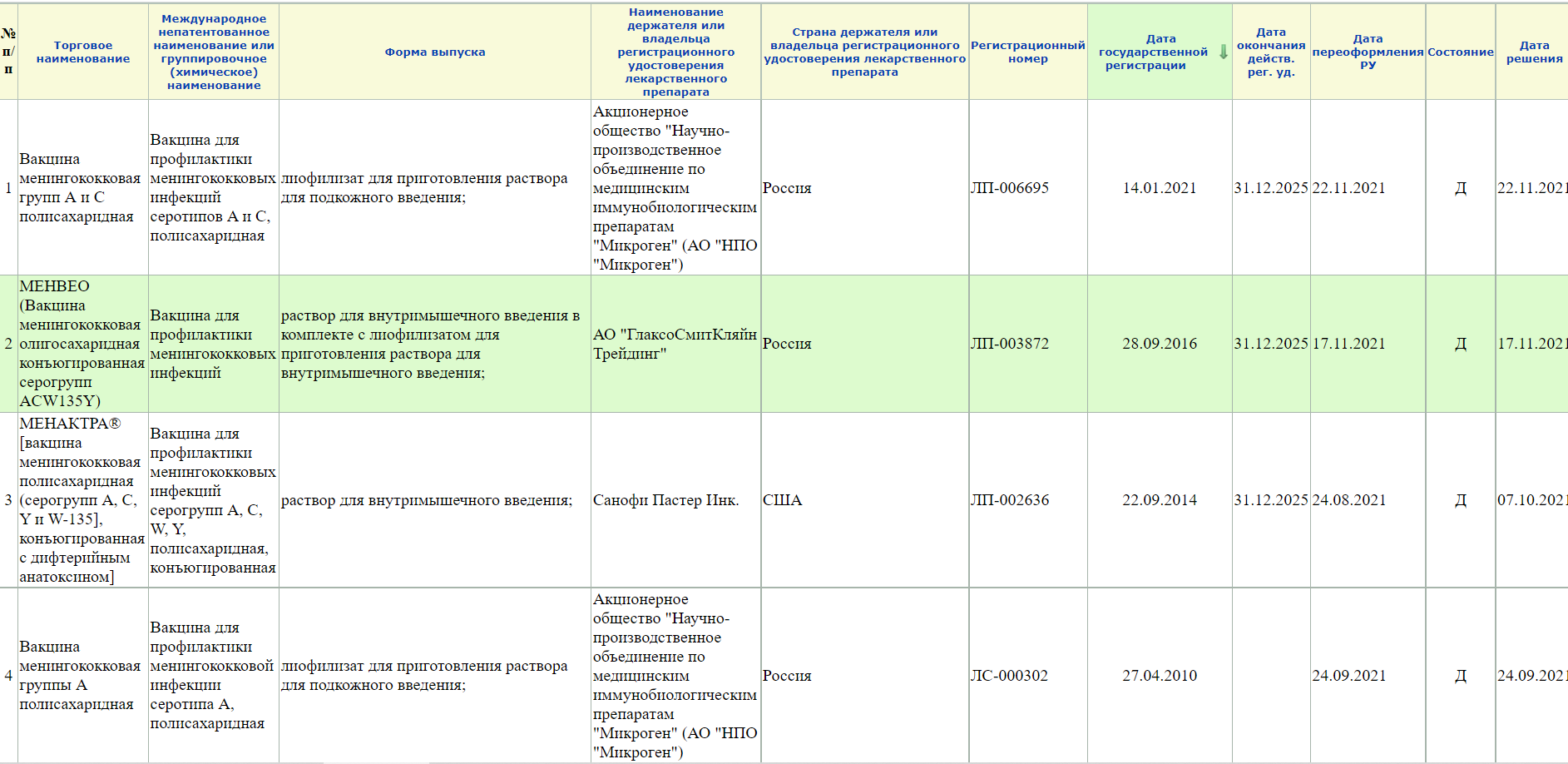
Task: Click INN cell серотипа А, полисахаридная
Action: (212, 676)
